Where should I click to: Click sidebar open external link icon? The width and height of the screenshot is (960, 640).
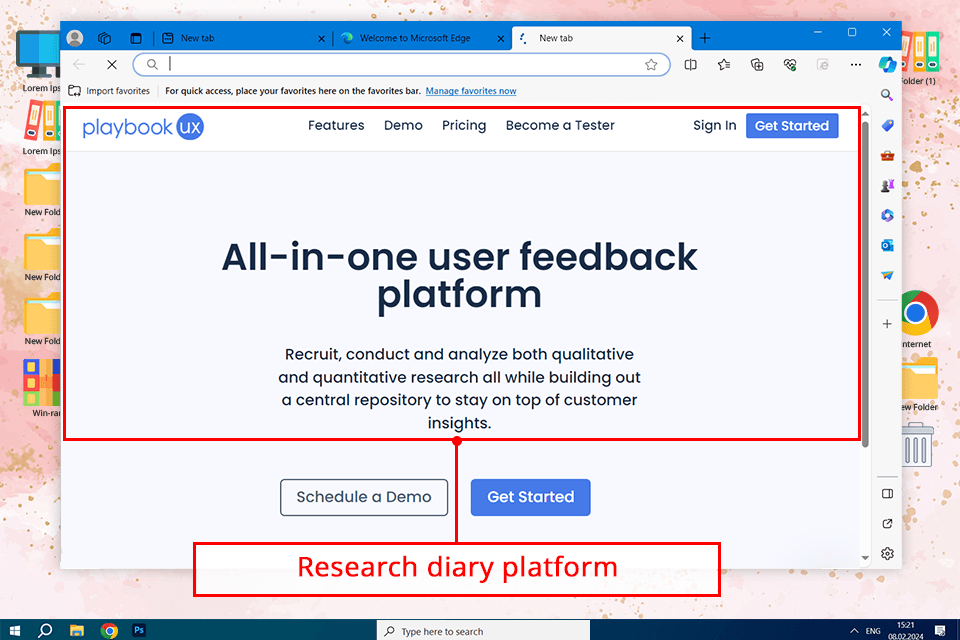coord(887,524)
